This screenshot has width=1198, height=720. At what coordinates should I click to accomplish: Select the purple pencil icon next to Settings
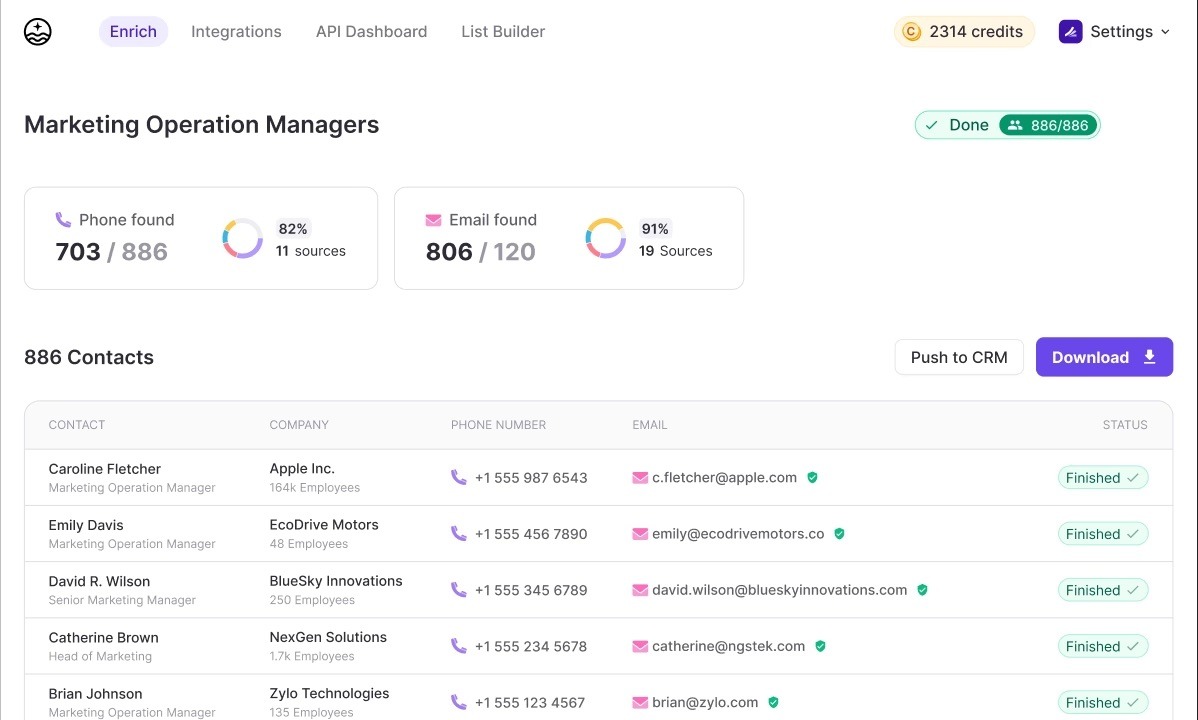[x=1070, y=31]
